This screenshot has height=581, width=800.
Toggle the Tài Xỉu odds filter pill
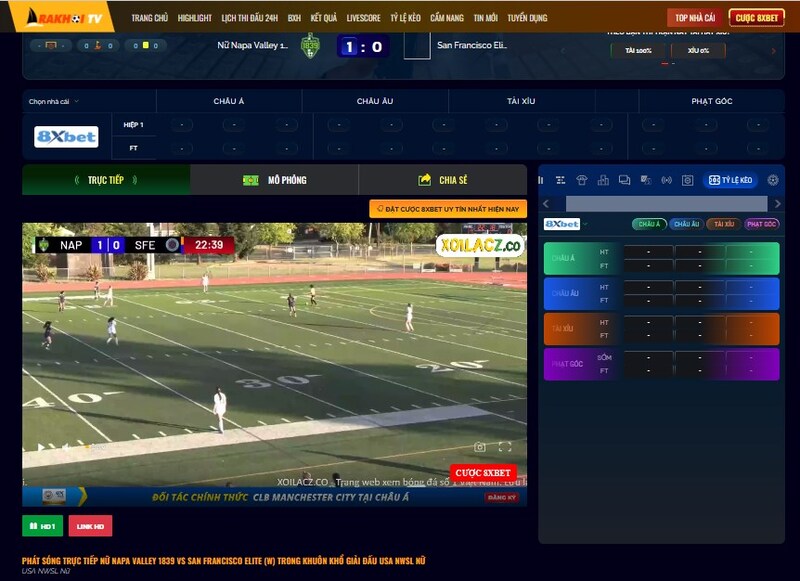coord(724,224)
